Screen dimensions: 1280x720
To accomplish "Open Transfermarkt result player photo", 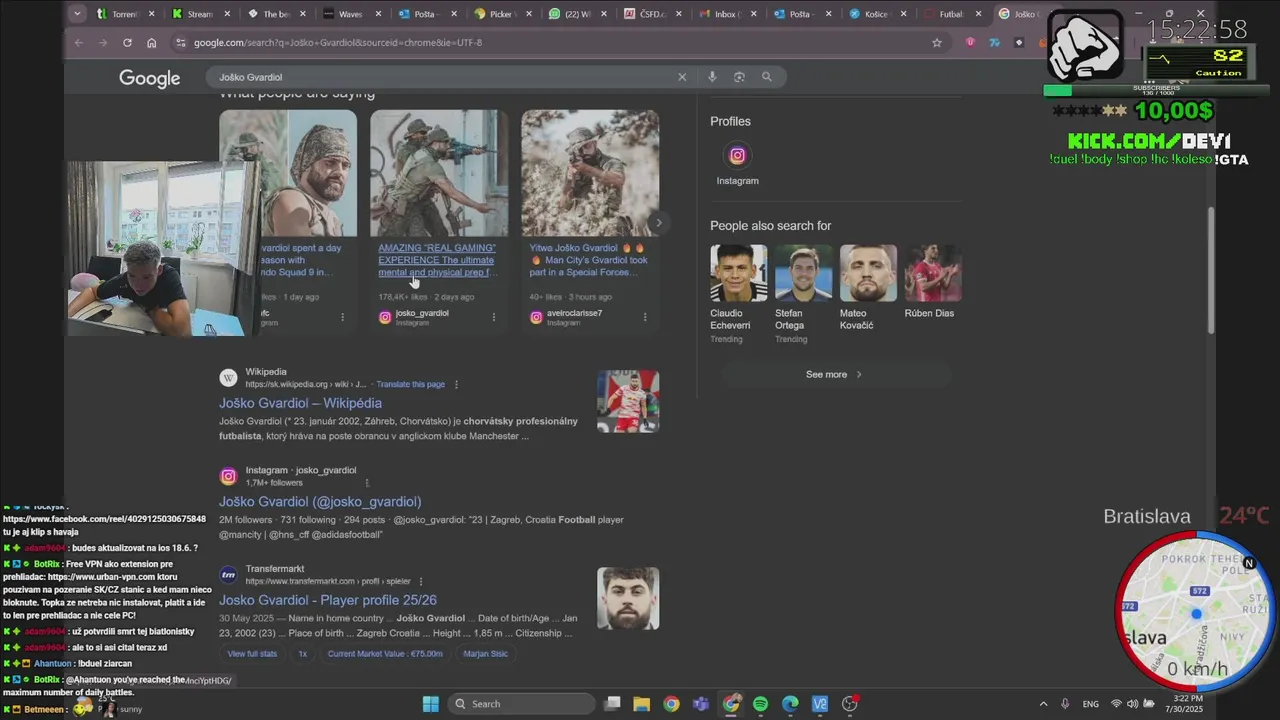I will tap(628, 598).
